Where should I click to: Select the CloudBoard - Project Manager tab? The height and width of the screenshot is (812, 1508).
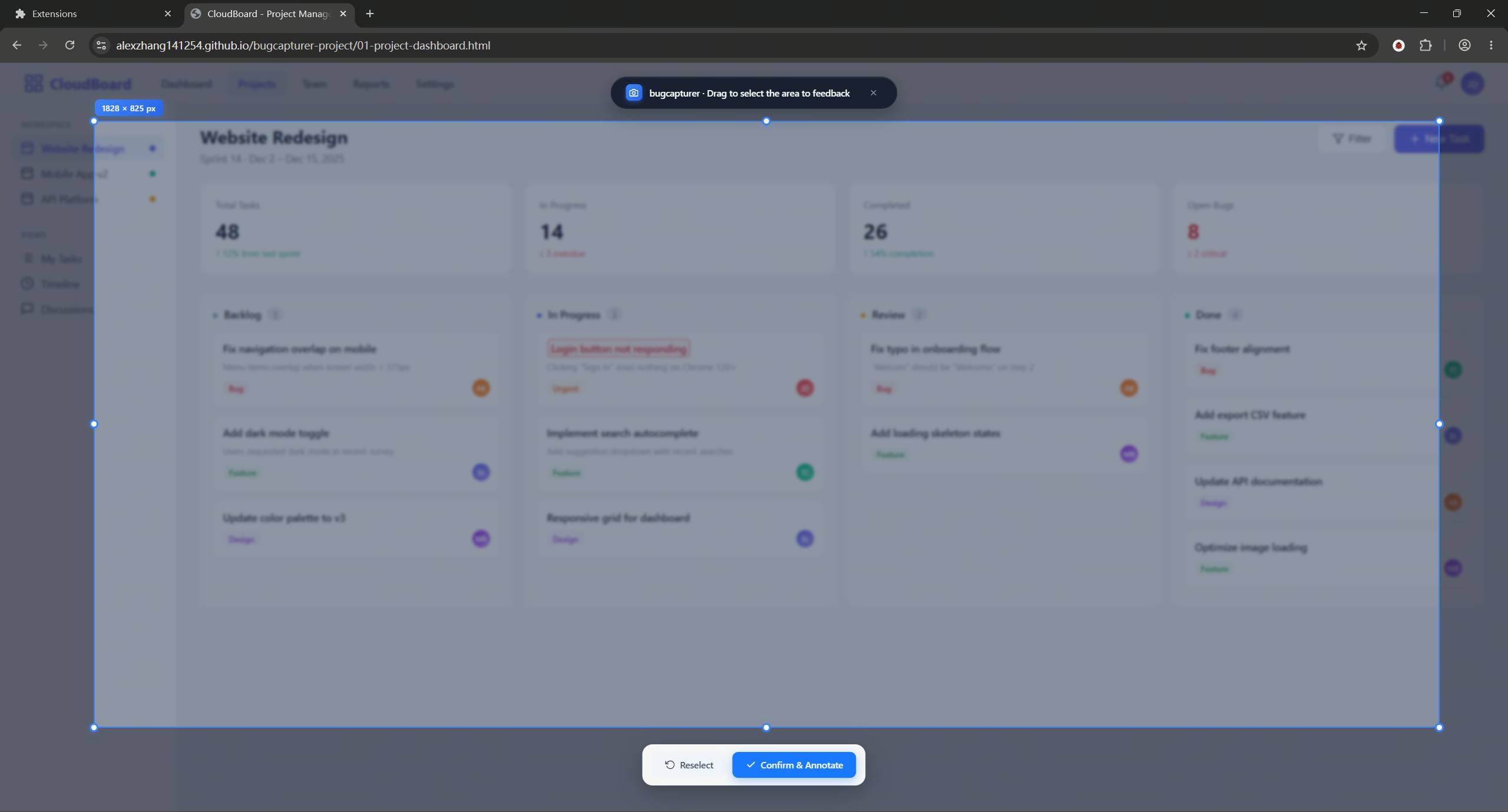(x=268, y=14)
